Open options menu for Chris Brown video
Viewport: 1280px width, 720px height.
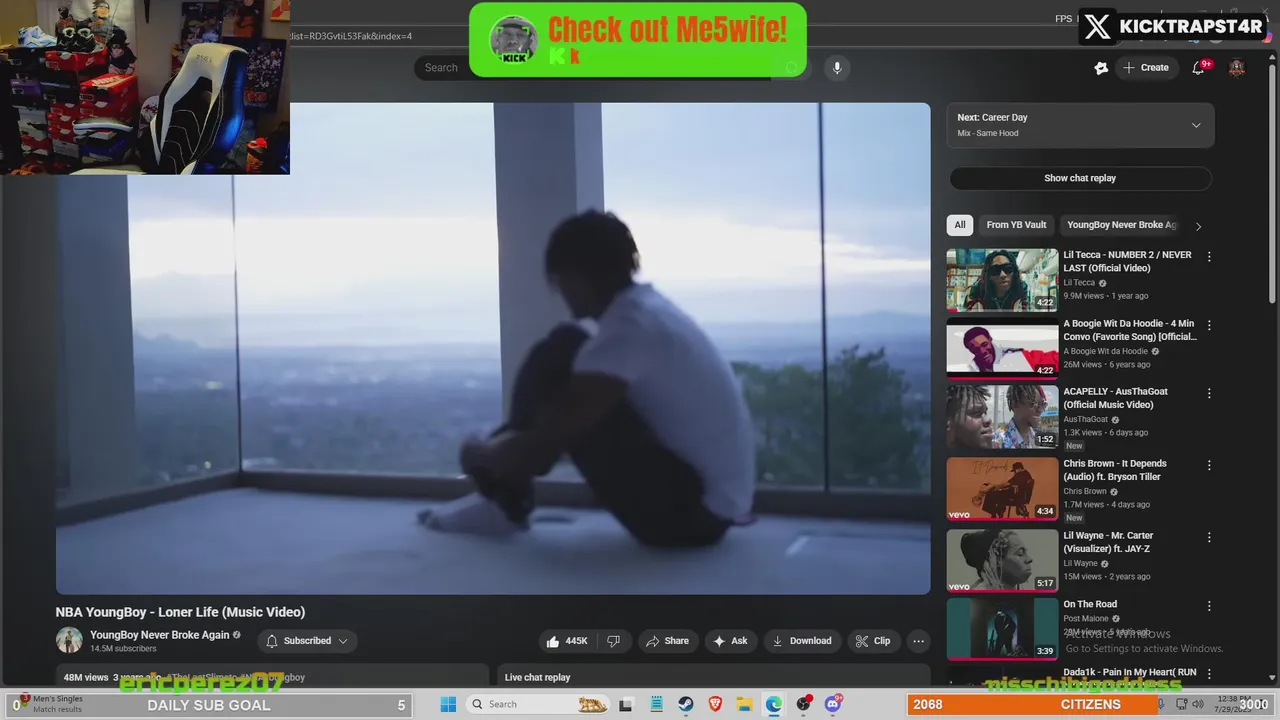[1209, 465]
